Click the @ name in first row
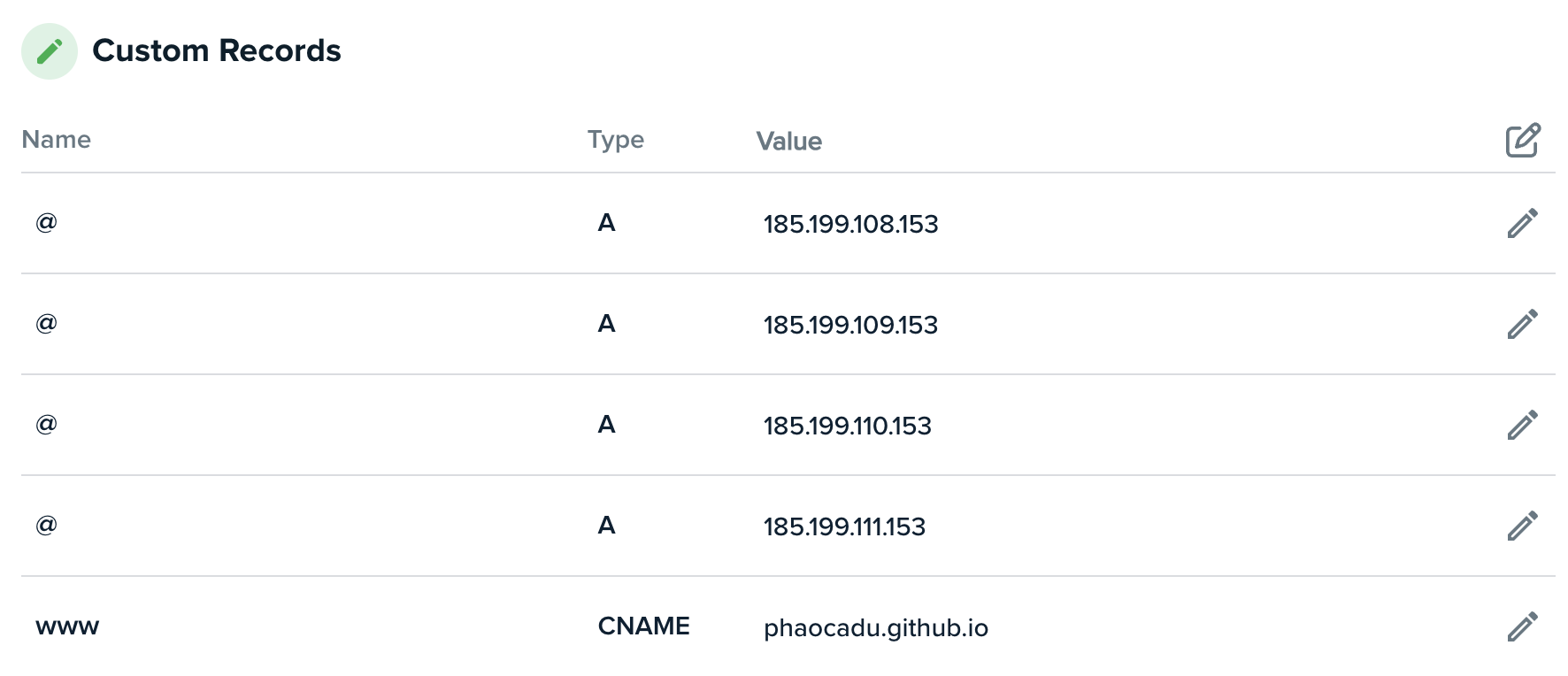Viewport: 1568px width, 676px height. coord(46,222)
